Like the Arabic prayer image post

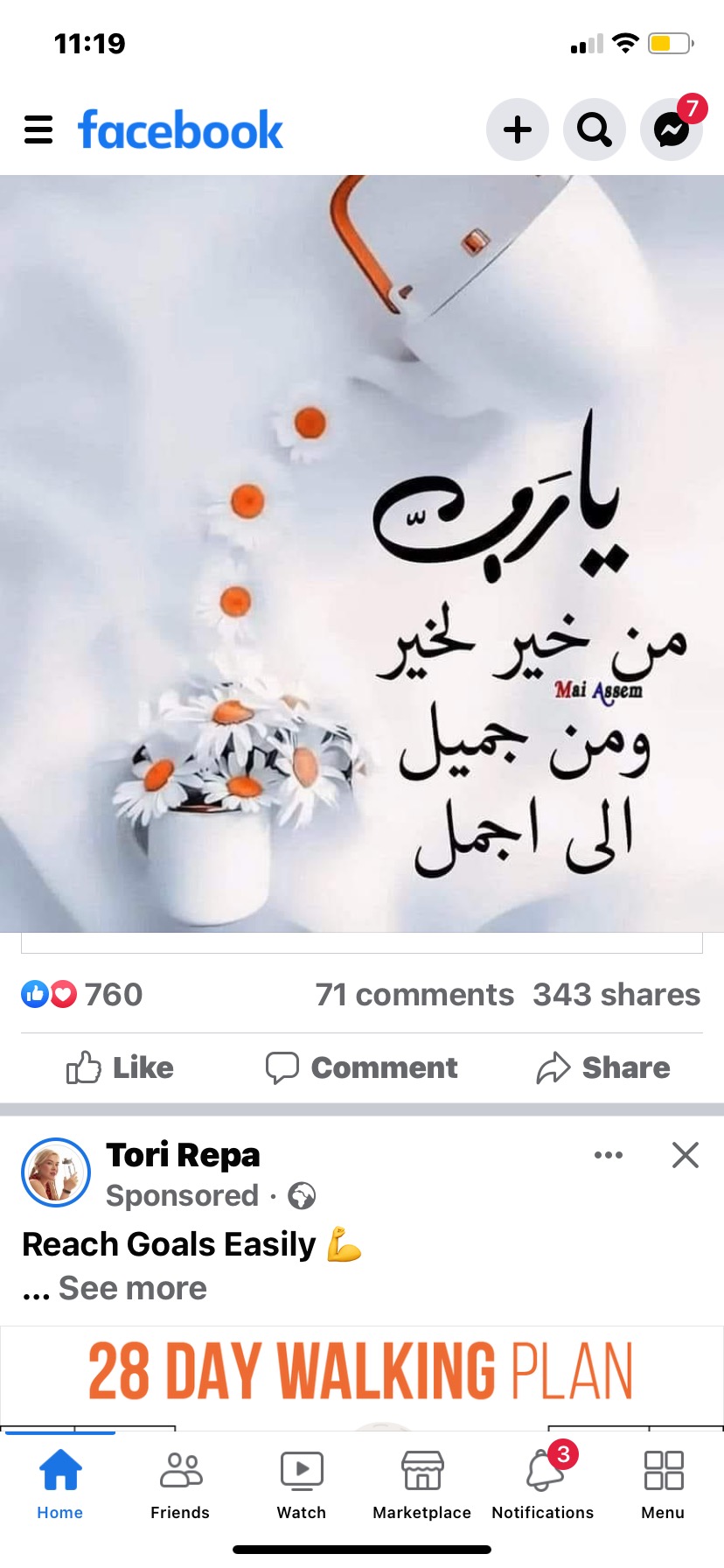click(x=121, y=1067)
